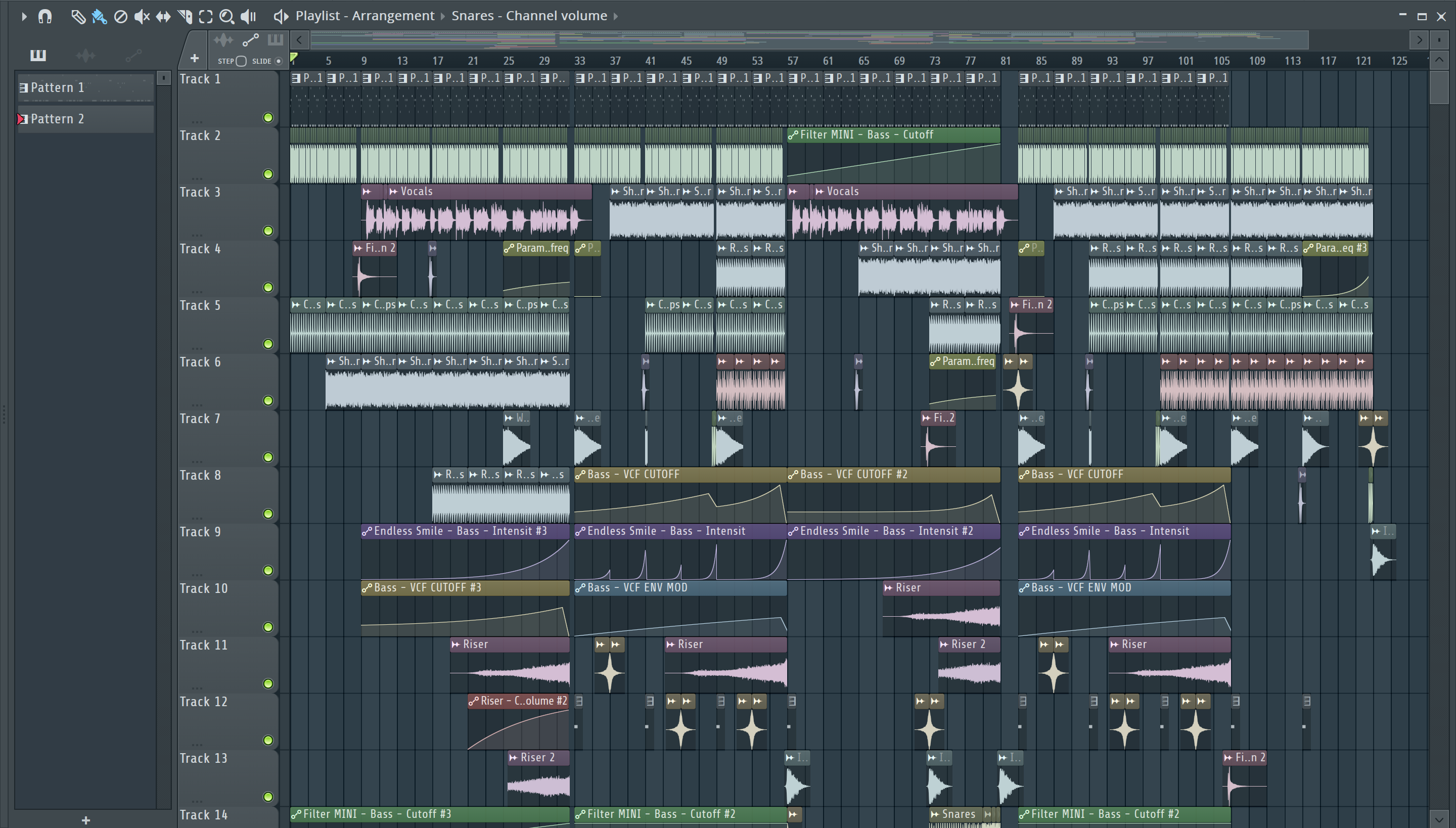The image size is (1456, 828).
Task: Mute Track 6 with green toggle
Action: (x=268, y=400)
